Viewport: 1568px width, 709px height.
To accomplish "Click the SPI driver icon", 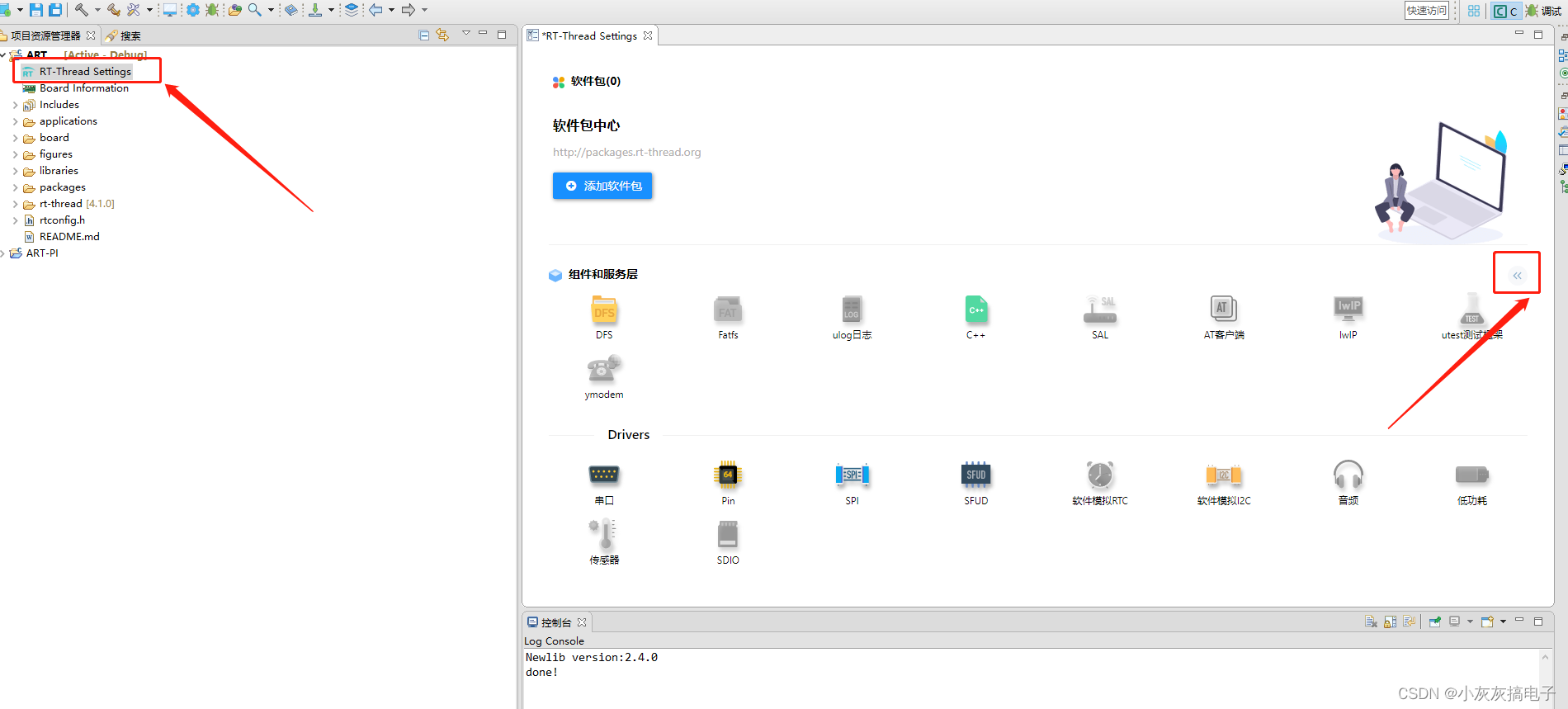I will pos(852,475).
